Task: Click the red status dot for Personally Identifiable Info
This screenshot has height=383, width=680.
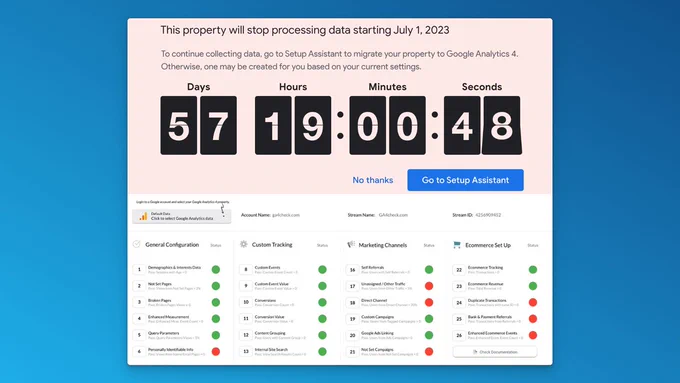Action: [216, 351]
